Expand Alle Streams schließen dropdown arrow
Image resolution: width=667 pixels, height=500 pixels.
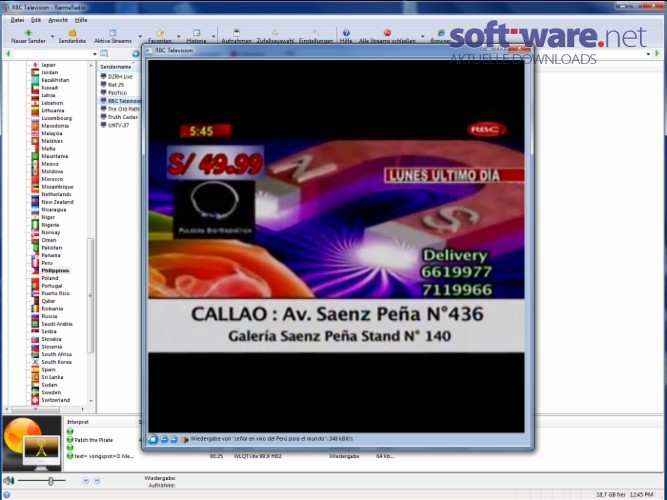coord(422,37)
